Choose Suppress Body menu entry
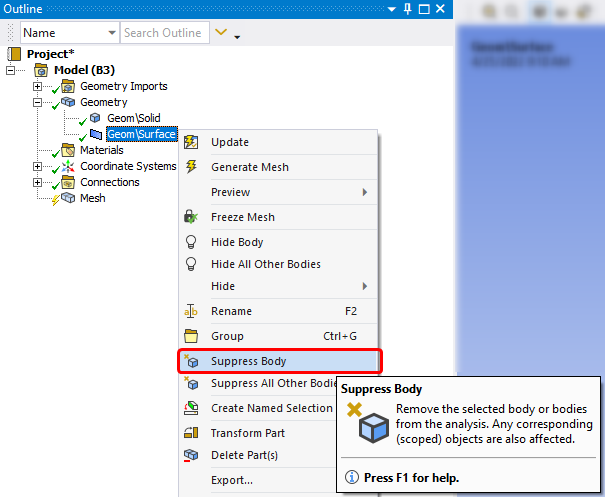The width and height of the screenshot is (605, 497). (x=278, y=361)
